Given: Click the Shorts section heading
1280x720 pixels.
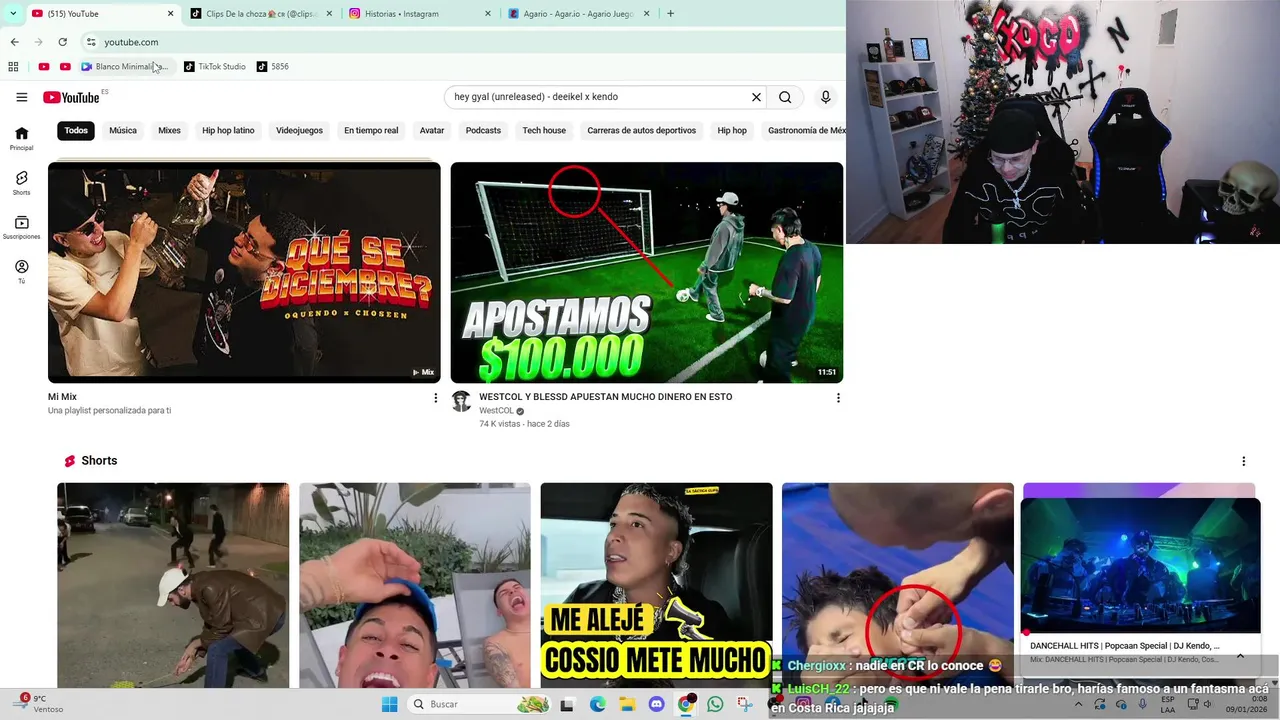Looking at the screenshot, I should tap(99, 461).
